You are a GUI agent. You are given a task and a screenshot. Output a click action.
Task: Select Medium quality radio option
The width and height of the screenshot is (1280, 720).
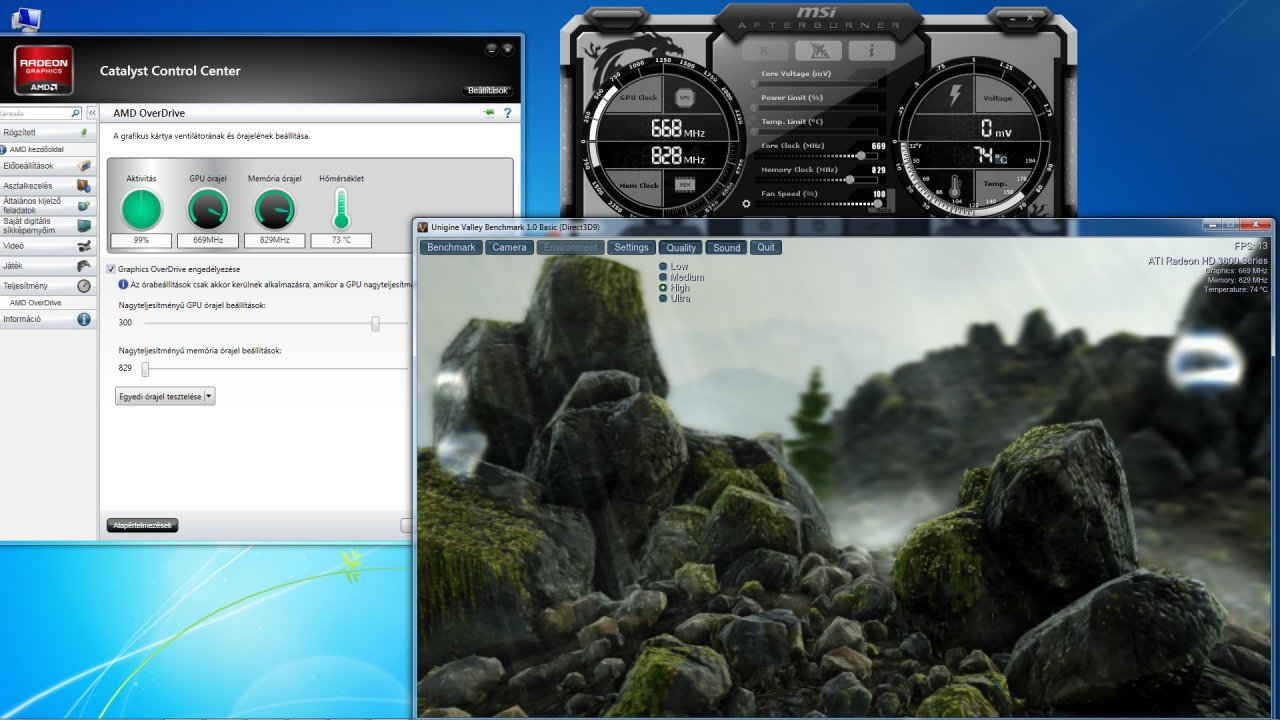click(x=663, y=277)
